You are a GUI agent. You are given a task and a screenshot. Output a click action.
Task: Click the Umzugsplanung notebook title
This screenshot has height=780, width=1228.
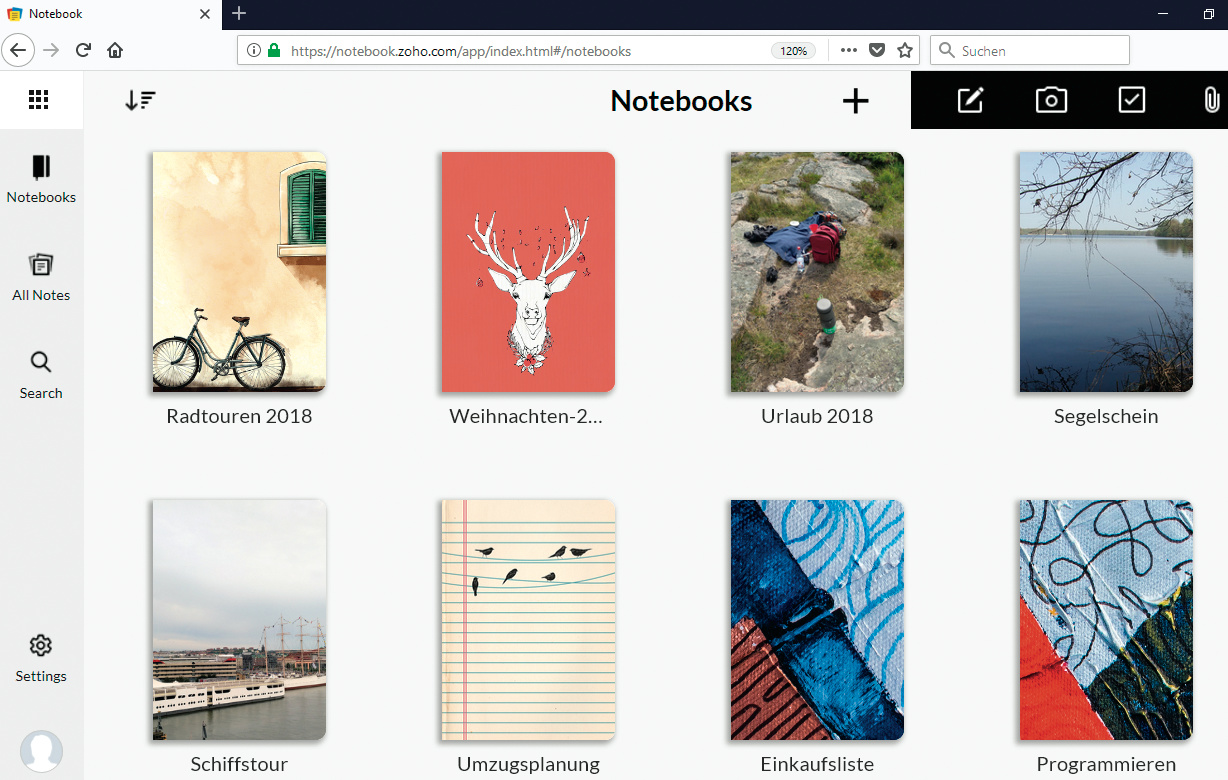[x=528, y=765]
